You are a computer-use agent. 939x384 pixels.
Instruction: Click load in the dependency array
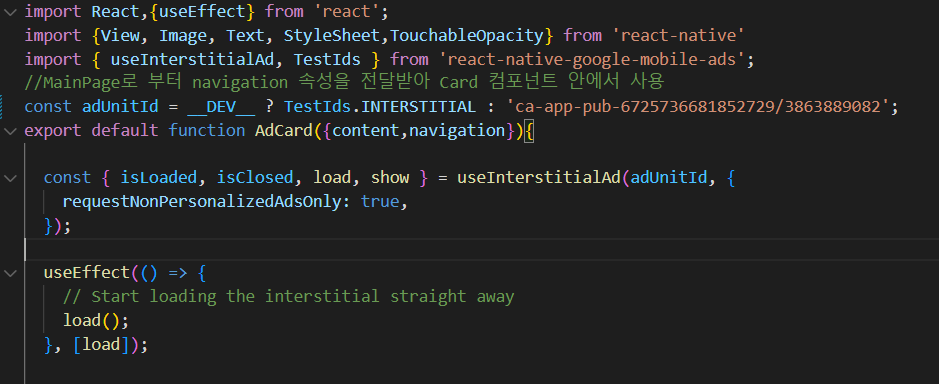tap(101, 344)
